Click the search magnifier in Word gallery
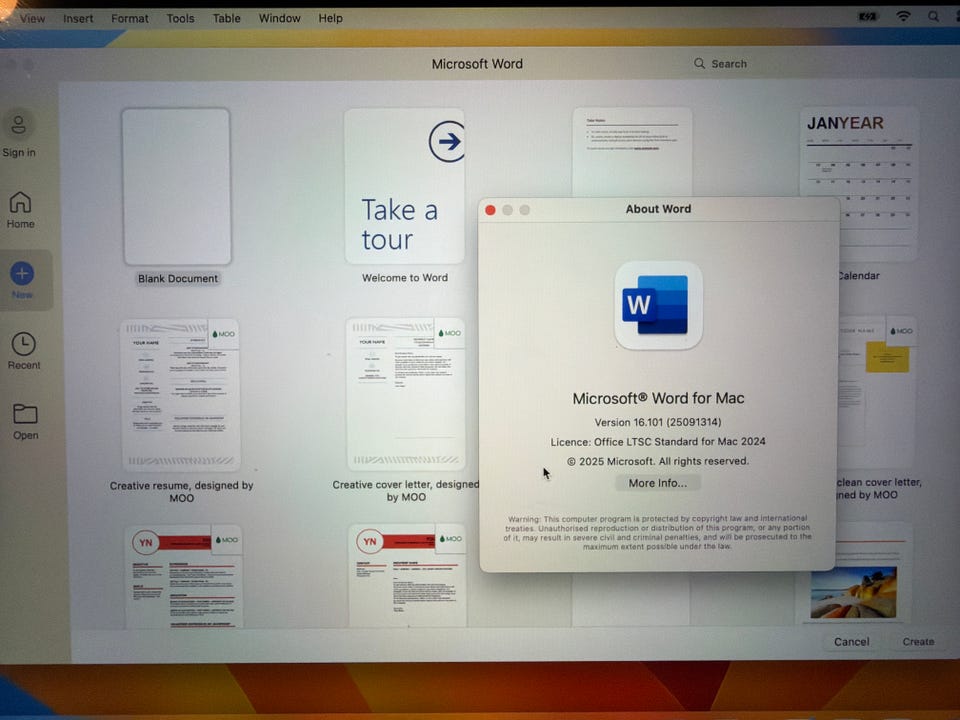This screenshot has width=960, height=720. tap(699, 63)
